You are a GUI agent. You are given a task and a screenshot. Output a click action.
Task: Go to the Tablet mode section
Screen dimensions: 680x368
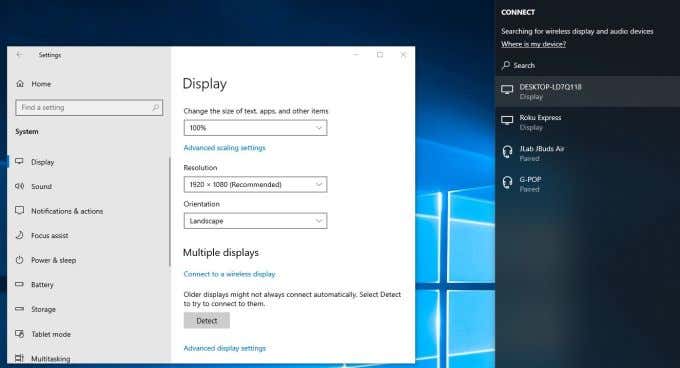click(88, 334)
